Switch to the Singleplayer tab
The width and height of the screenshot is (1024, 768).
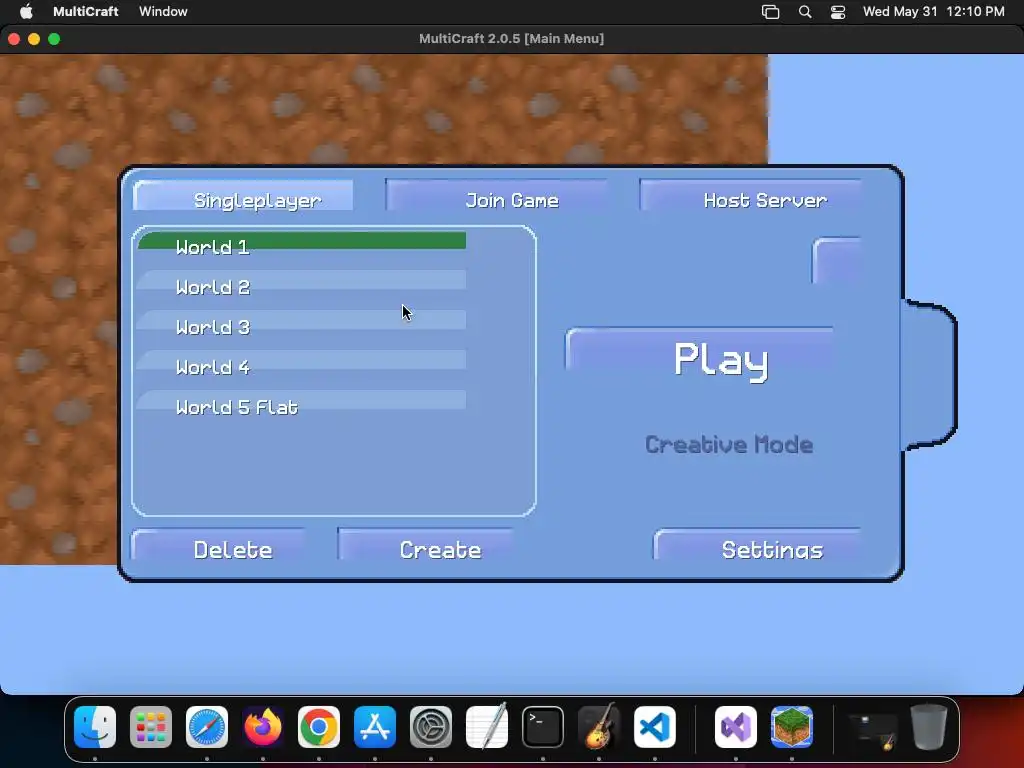tap(243, 196)
